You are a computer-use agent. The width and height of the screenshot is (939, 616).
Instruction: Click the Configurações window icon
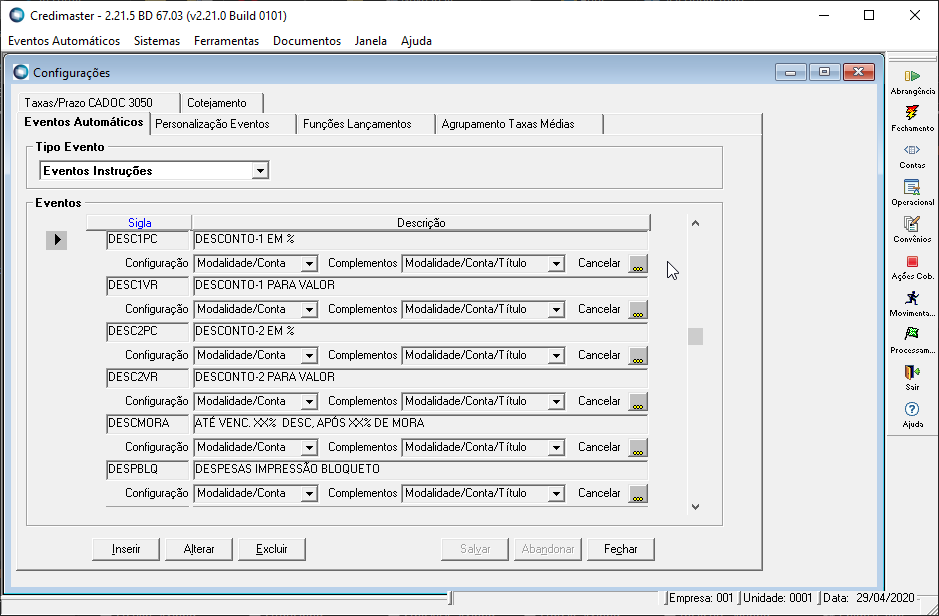point(21,72)
